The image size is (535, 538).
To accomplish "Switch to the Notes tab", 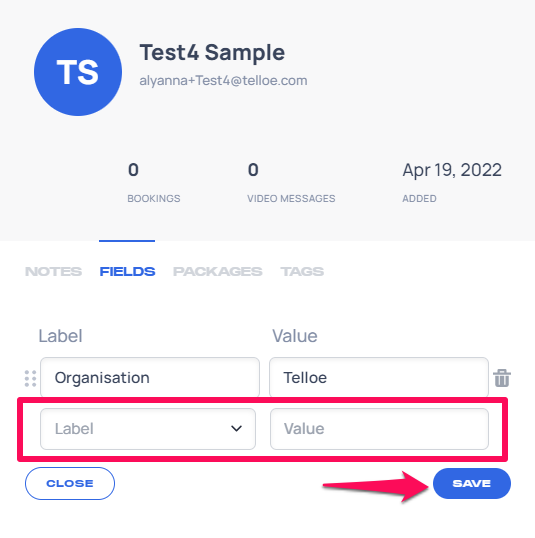I will [x=54, y=271].
